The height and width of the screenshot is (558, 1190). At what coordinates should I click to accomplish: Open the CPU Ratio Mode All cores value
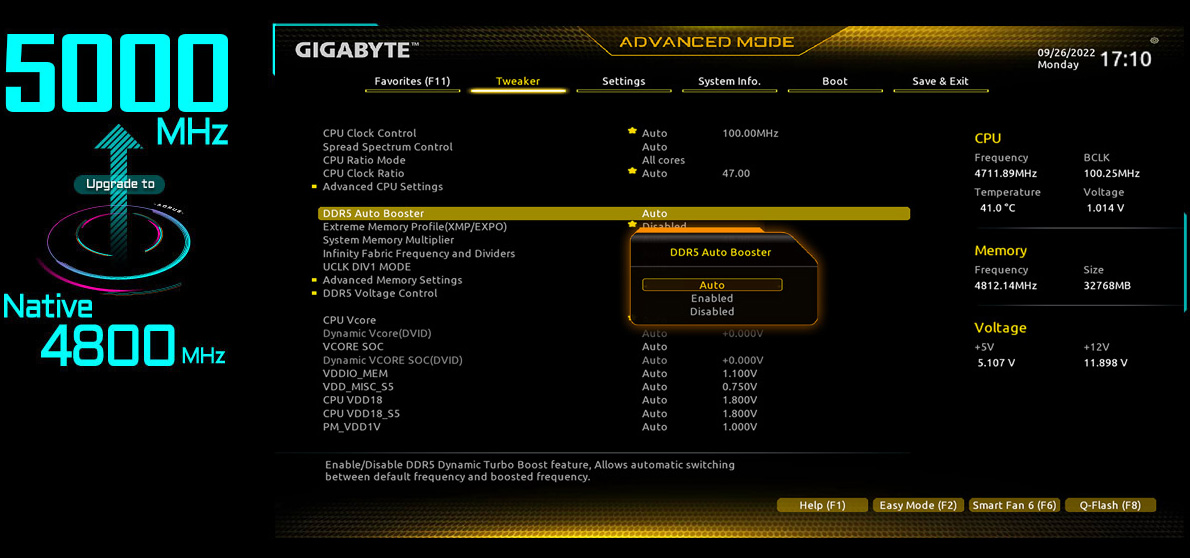663,160
